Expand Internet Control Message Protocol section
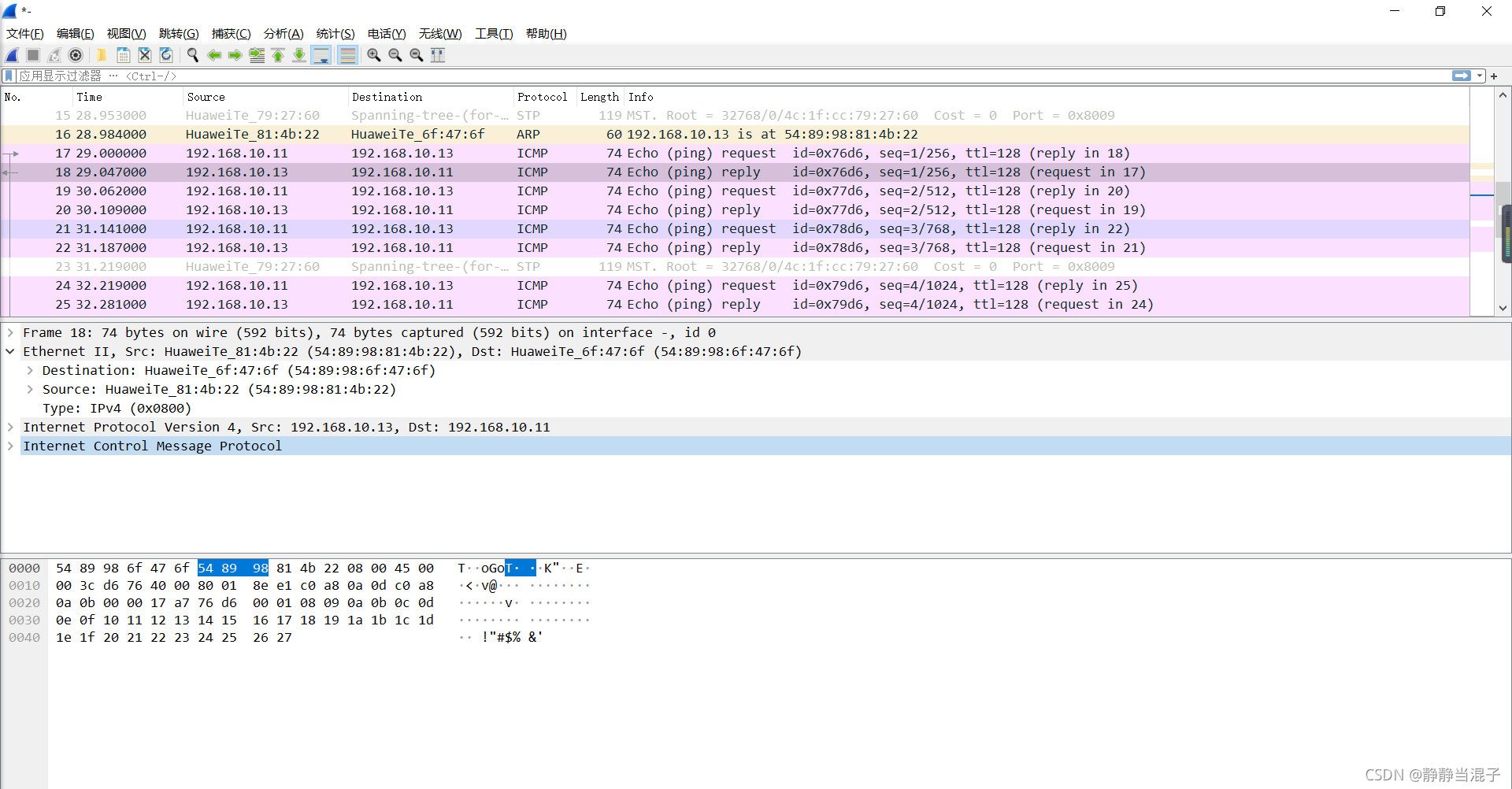This screenshot has height=789, width=1512. [10, 446]
